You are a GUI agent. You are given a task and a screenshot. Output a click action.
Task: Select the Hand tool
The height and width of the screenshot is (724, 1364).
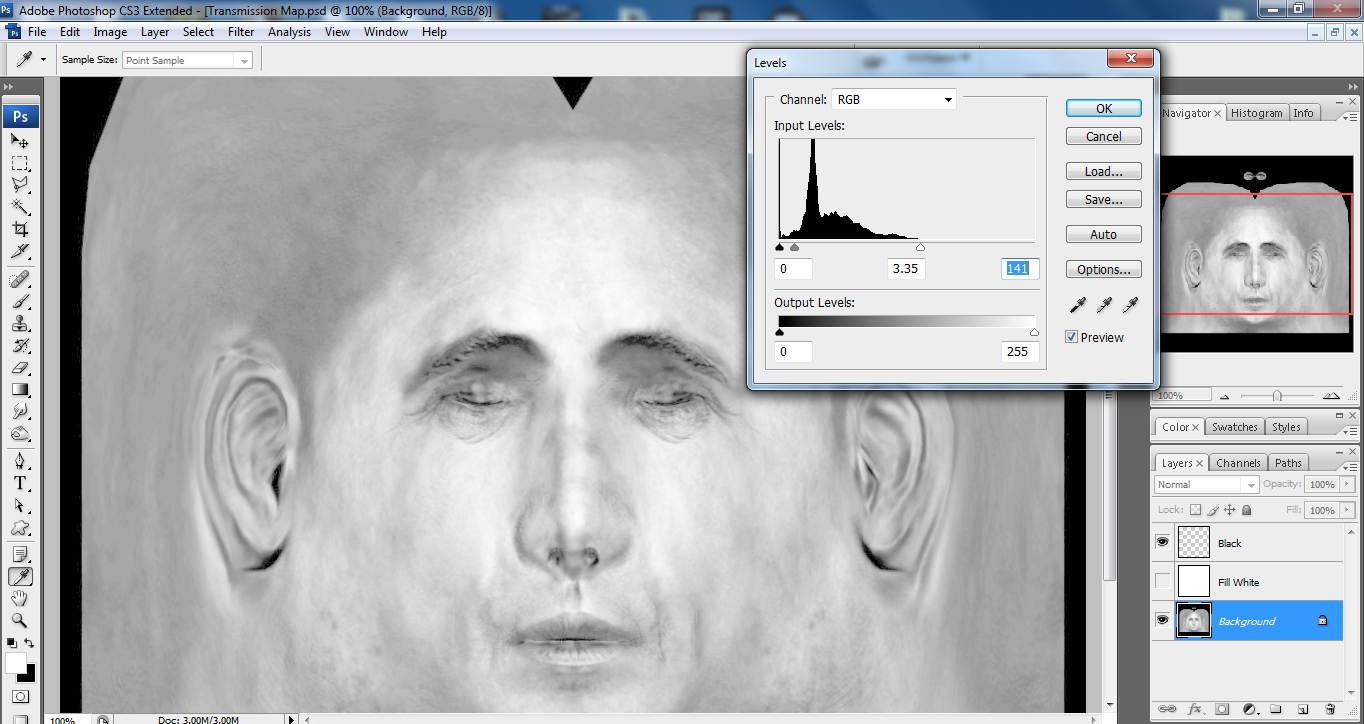tap(20, 598)
